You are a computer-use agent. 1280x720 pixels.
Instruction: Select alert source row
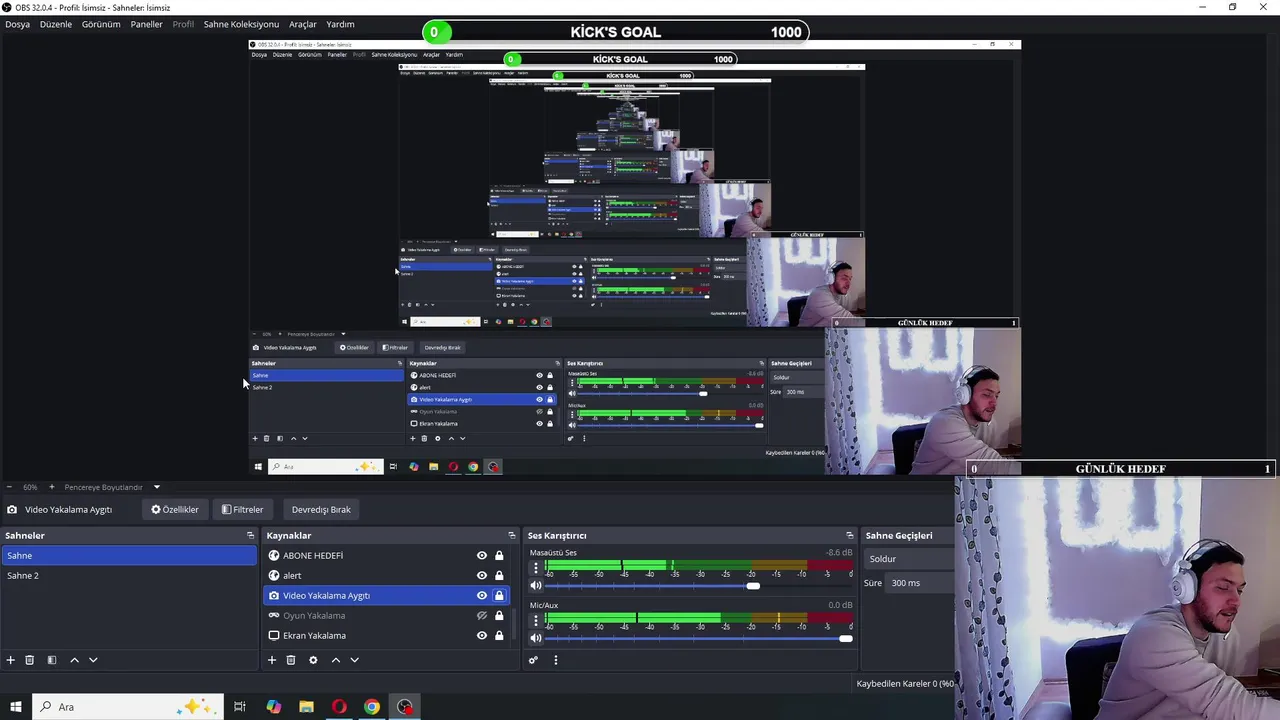click(x=387, y=576)
